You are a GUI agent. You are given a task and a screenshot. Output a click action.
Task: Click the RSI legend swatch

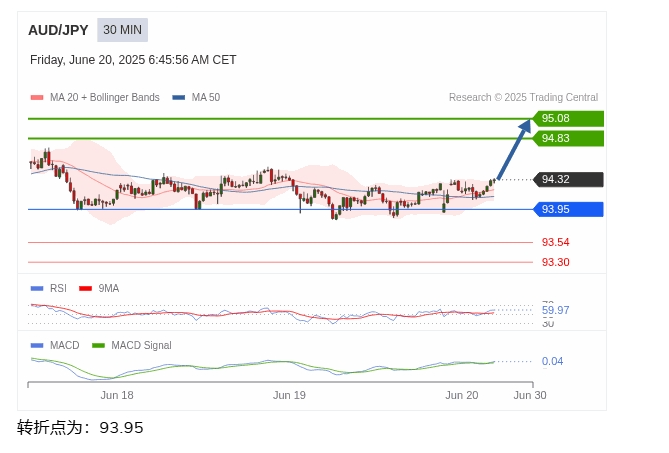[37, 288]
